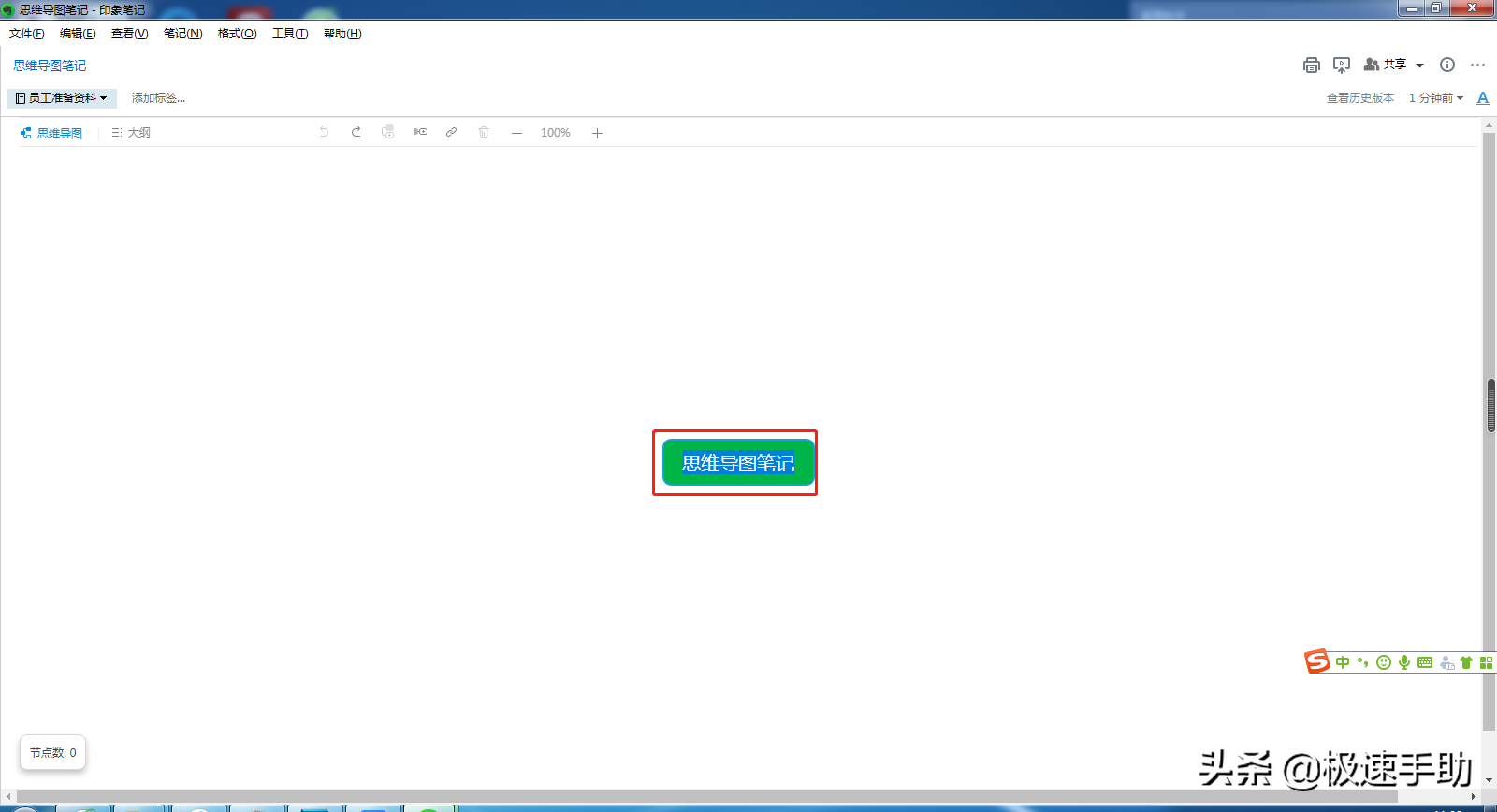
Task: Open the 格式(O) menu
Action: tap(237, 34)
